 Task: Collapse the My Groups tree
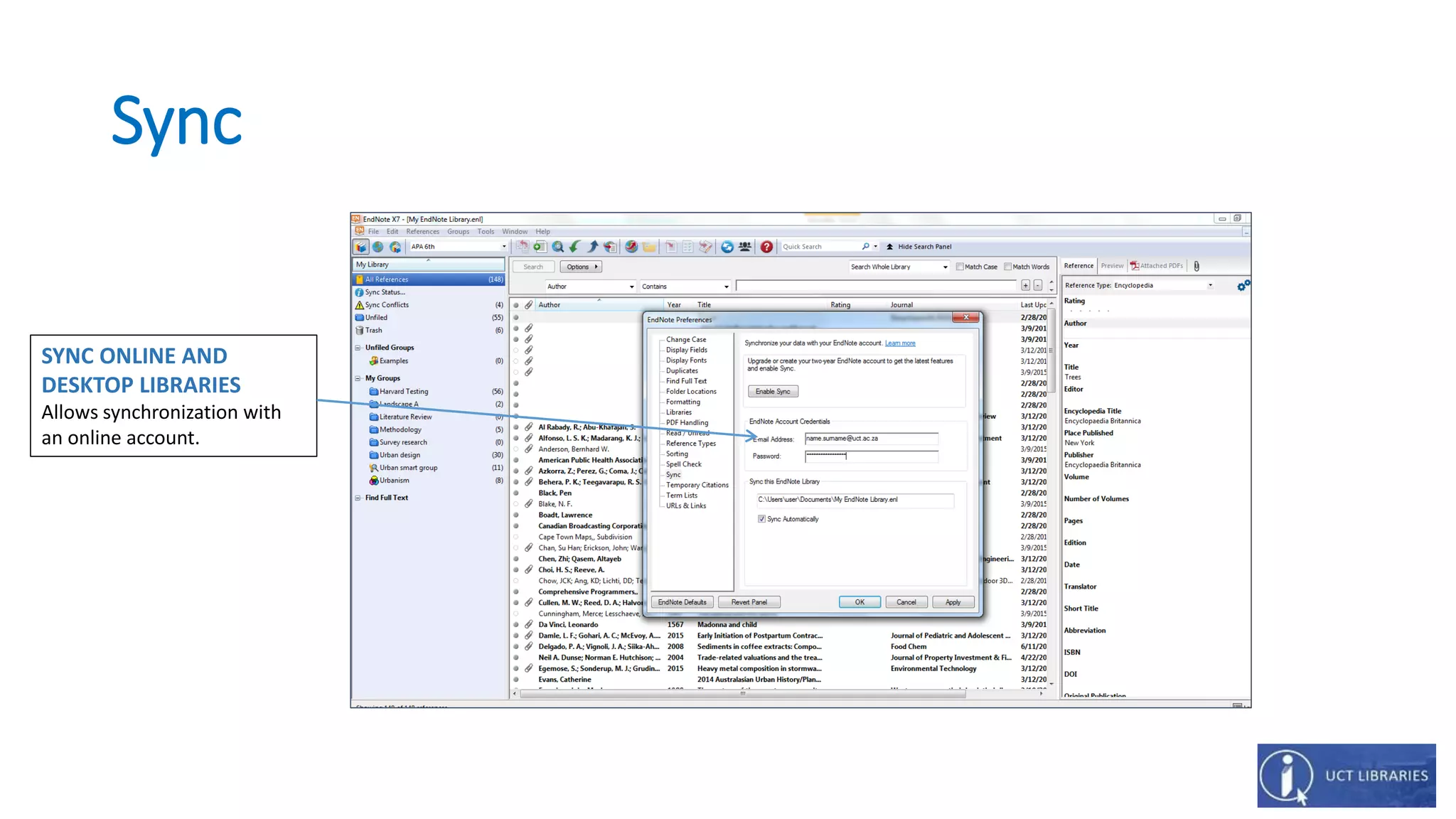tap(358, 378)
